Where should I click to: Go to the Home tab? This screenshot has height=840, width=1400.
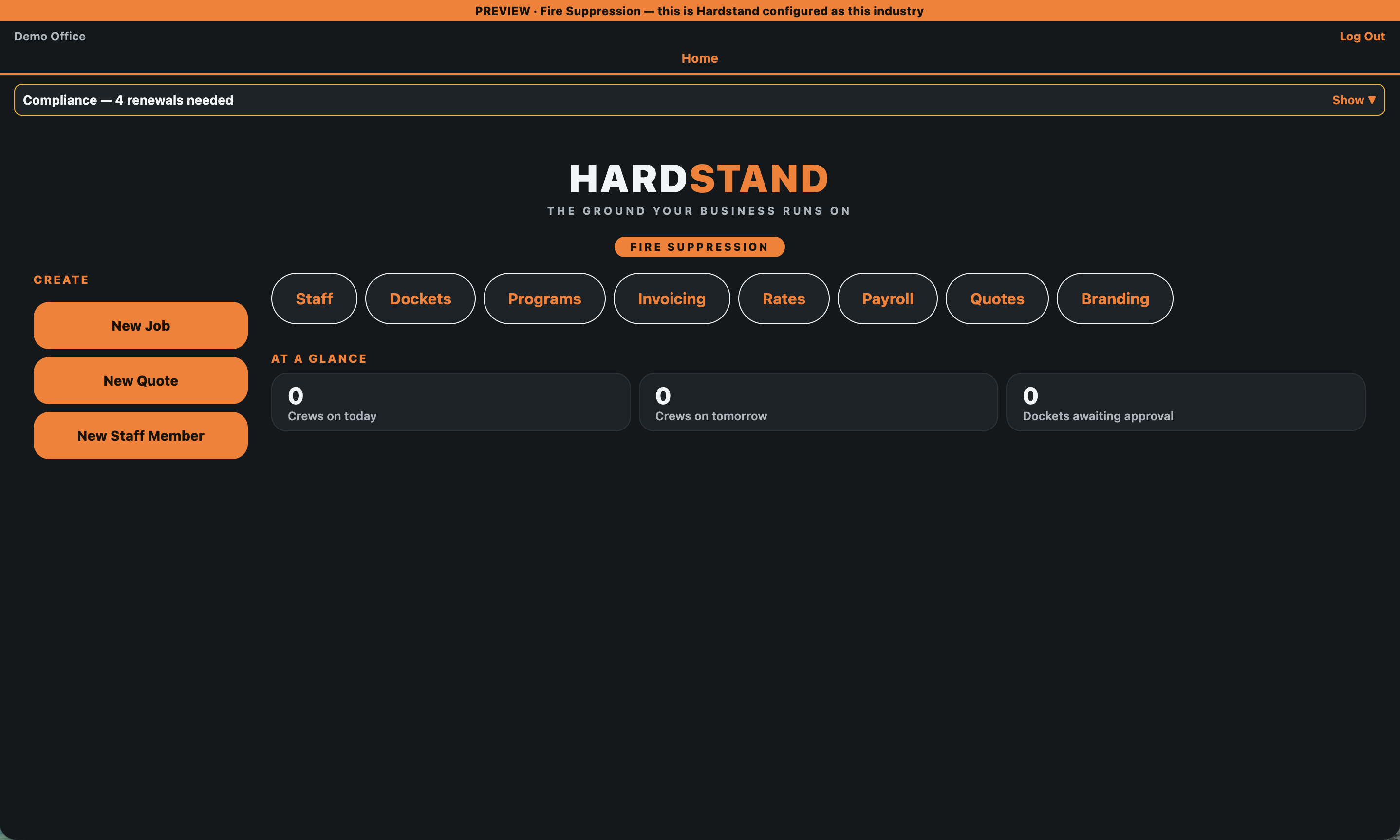coord(699,58)
